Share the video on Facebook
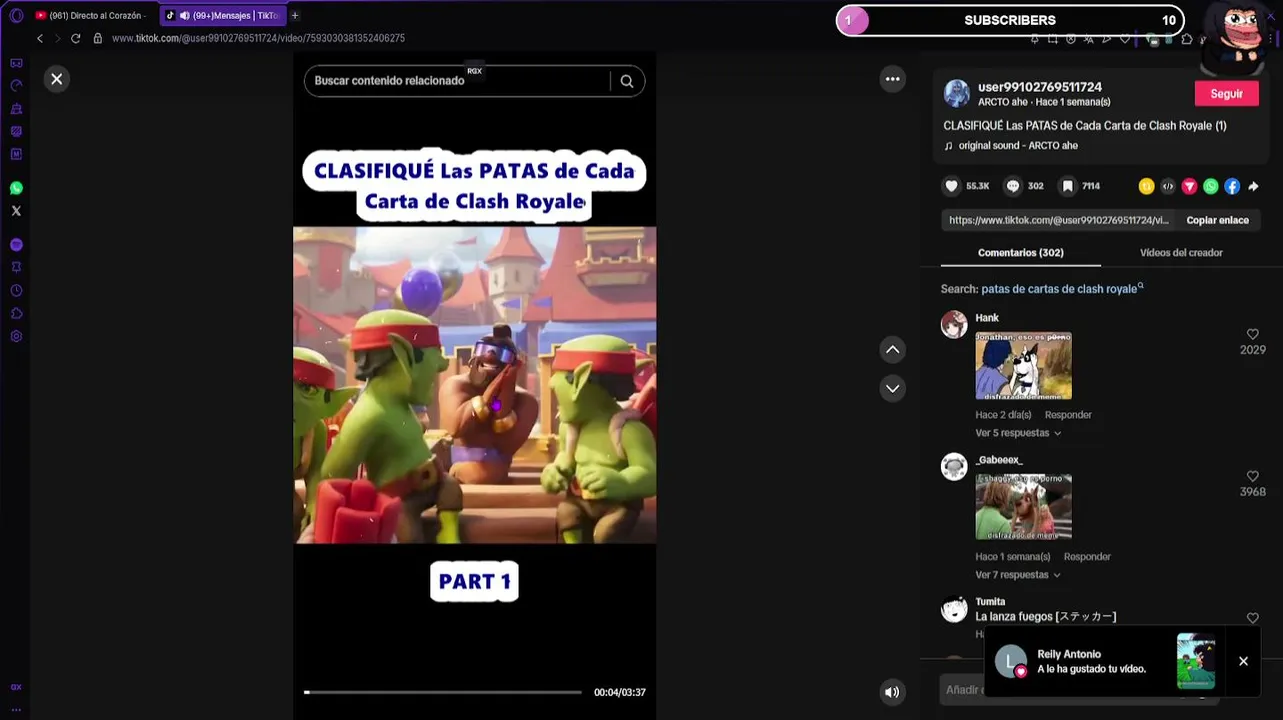The image size is (1283, 720). point(1232,186)
